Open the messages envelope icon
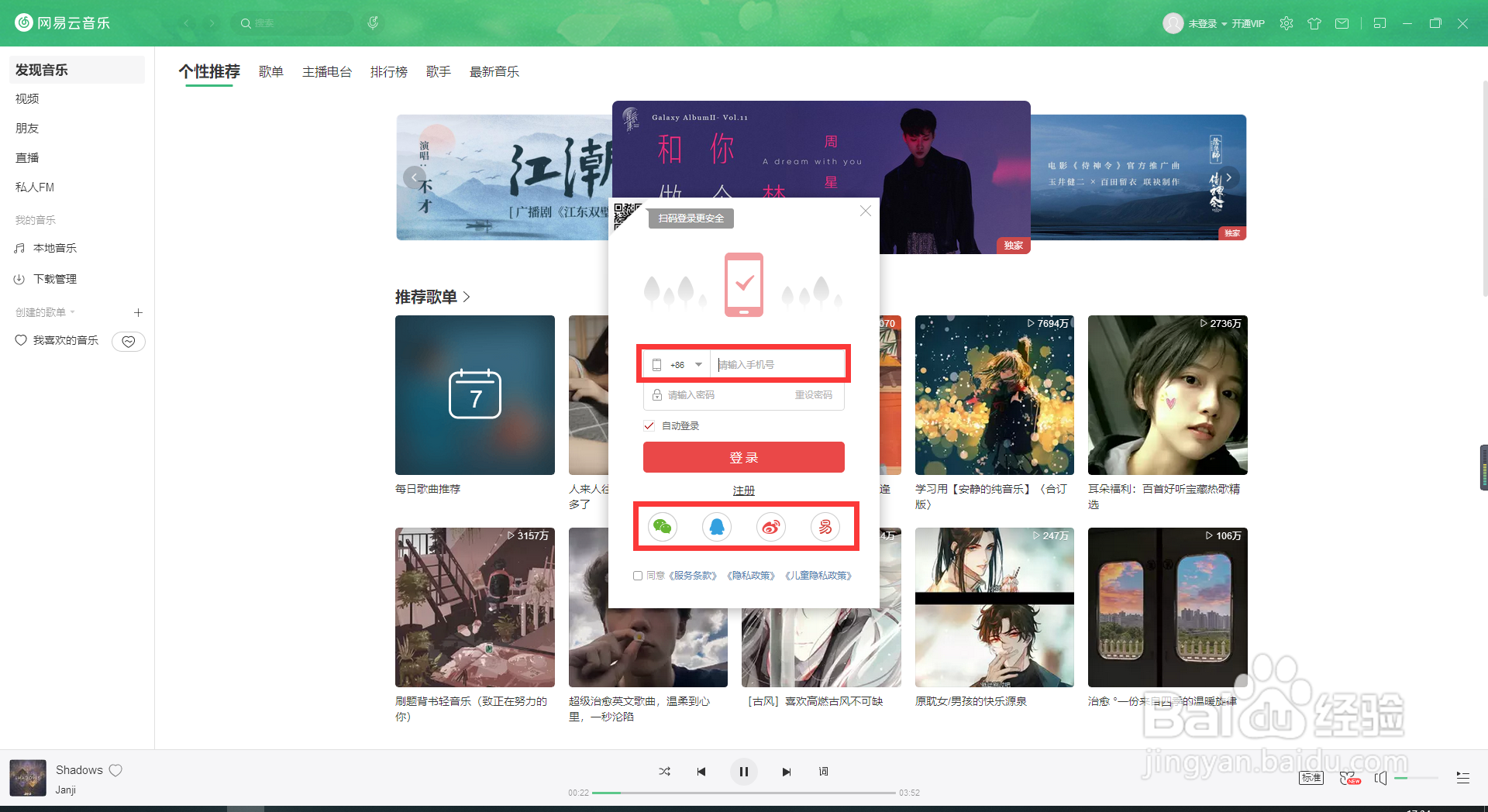This screenshot has height=812, width=1488. [1342, 23]
